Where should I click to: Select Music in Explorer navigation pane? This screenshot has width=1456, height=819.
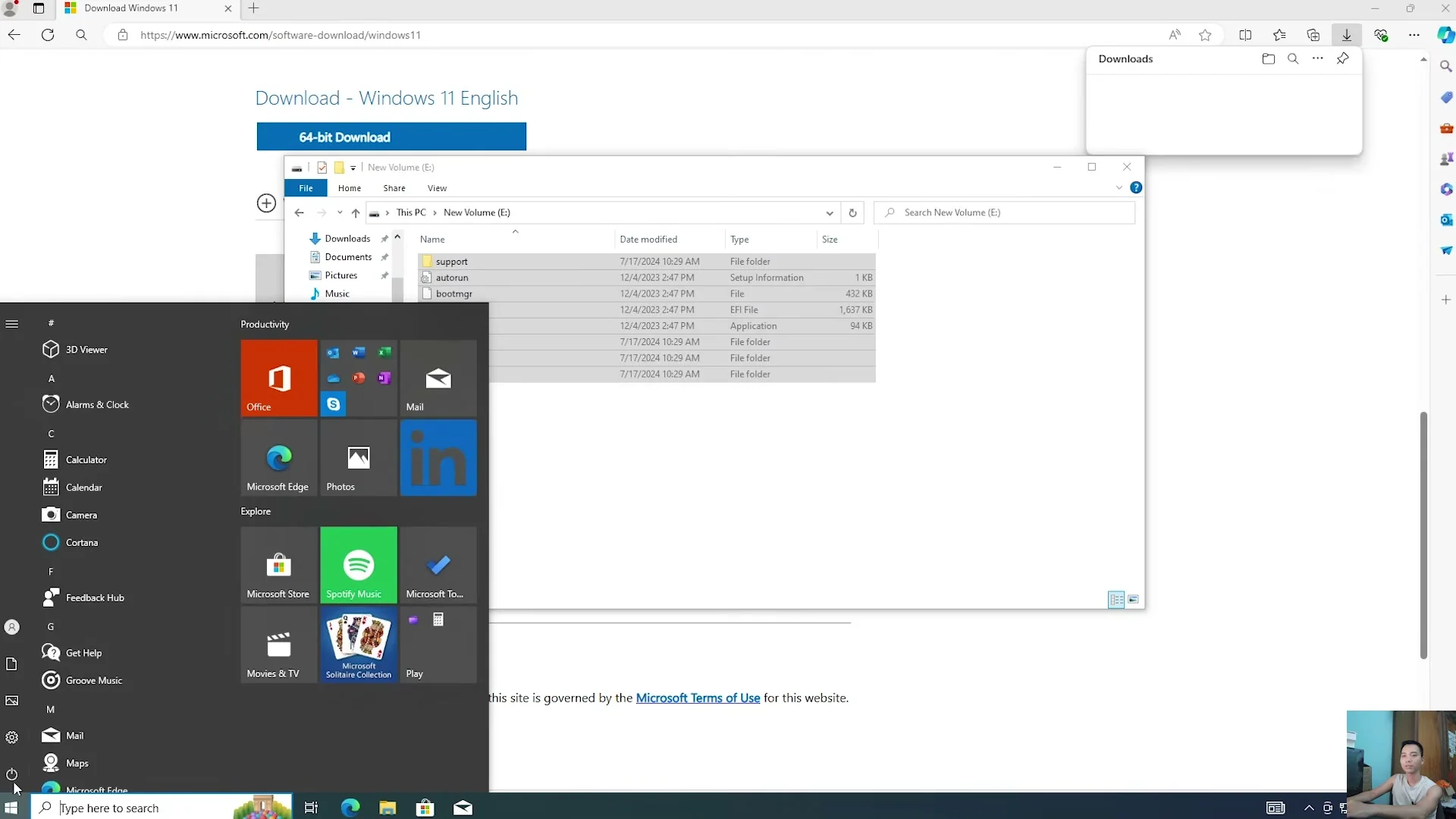click(337, 293)
